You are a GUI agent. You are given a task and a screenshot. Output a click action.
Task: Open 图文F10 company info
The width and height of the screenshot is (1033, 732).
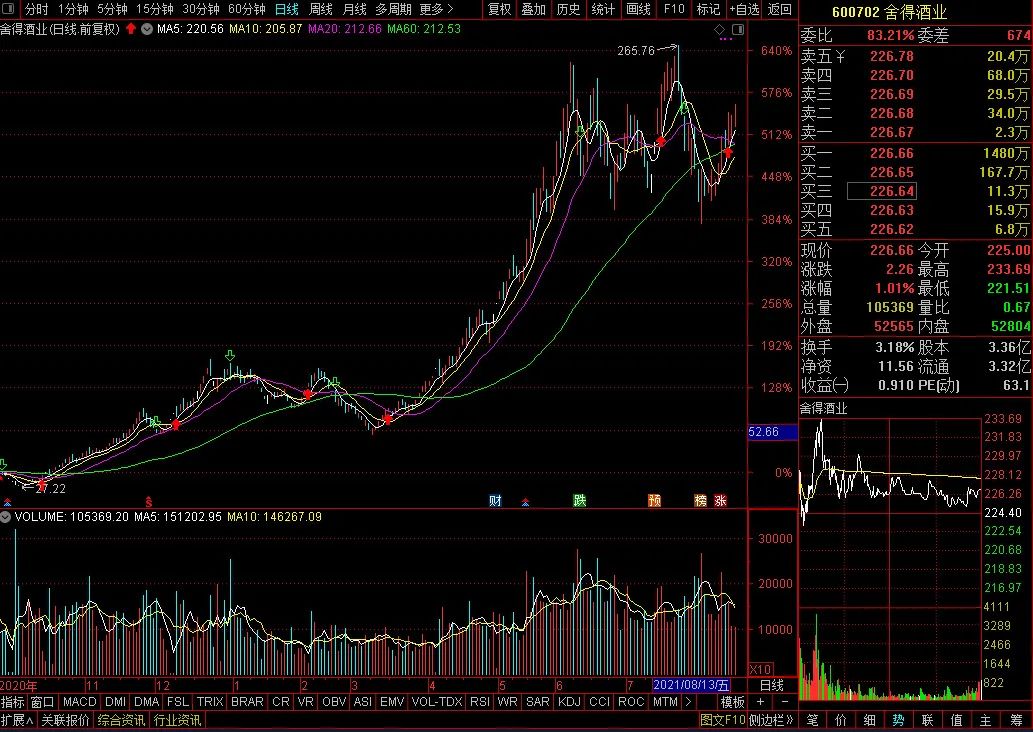722,720
